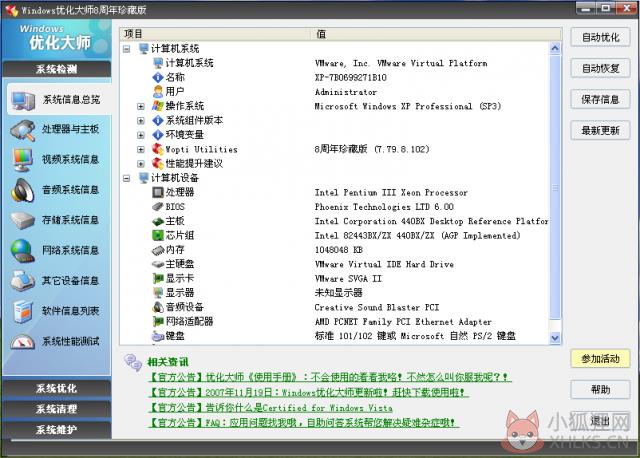The height and width of the screenshot is (458, 640).
Task: Expand the 环境变量 tree node
Action: pos(141,135)
